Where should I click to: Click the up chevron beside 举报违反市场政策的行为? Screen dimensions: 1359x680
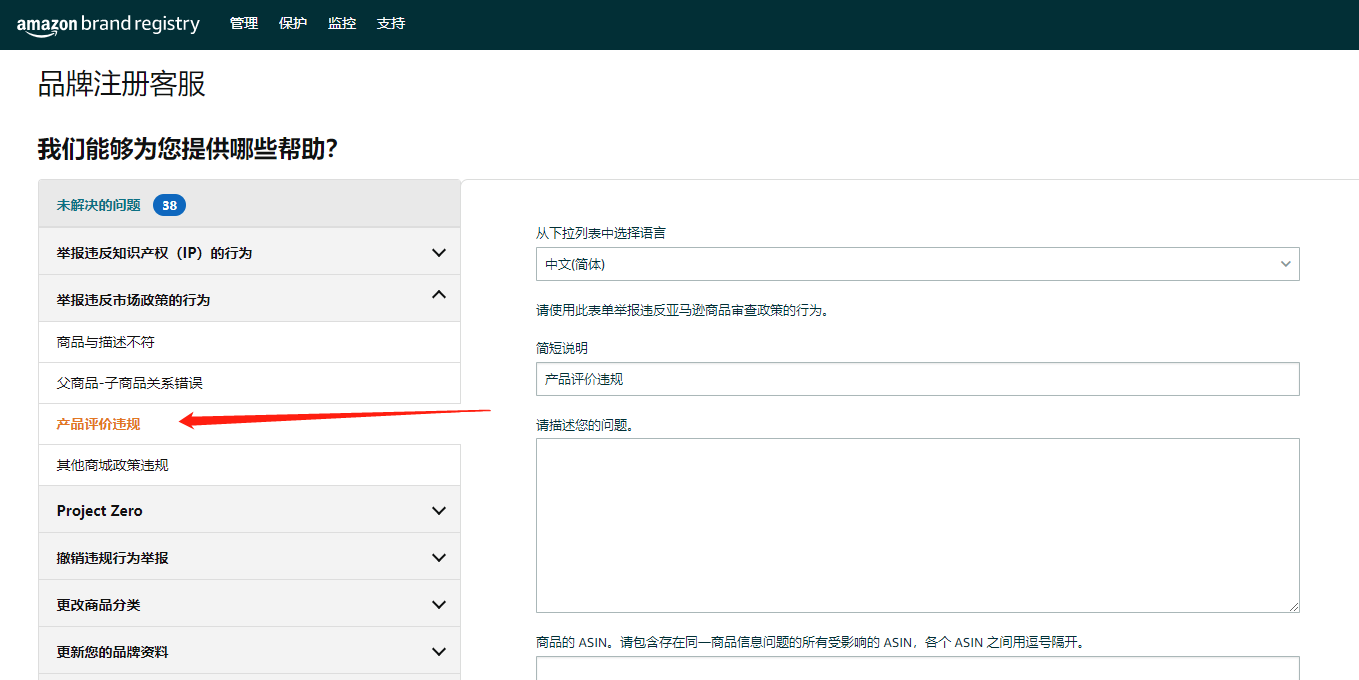pyautogui.click(x=438, y=294)
